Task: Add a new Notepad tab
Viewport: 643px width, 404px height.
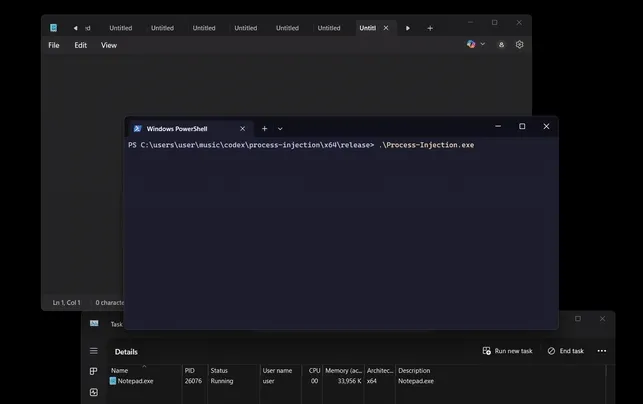Action: pyautogui.click(x=430, y=28)
